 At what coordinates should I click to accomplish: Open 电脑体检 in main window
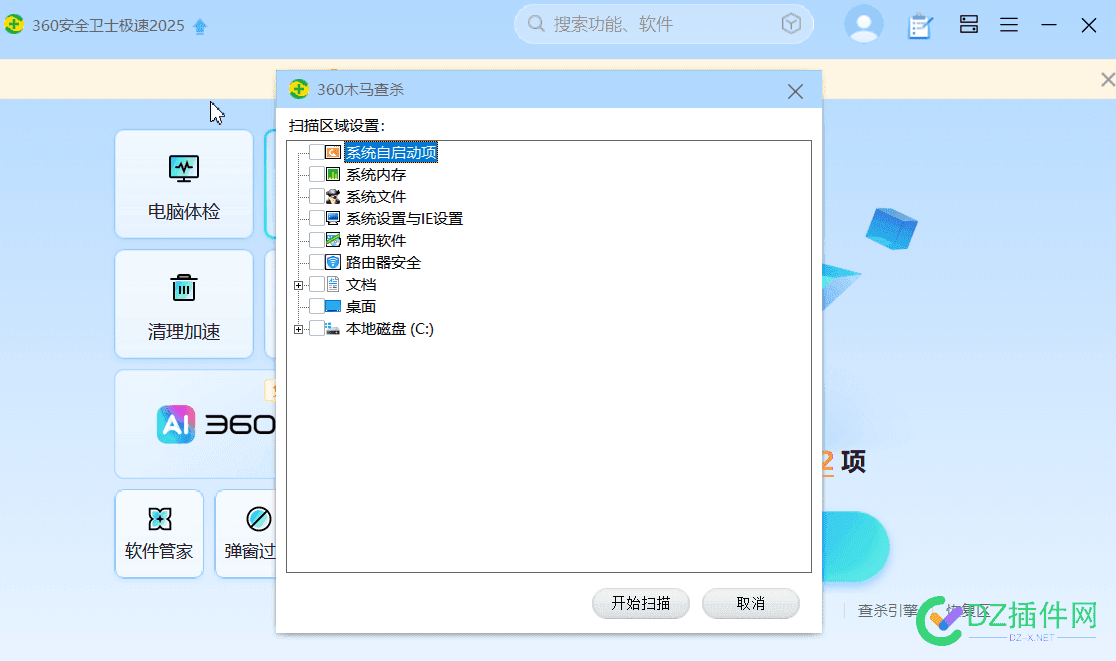[x=184, y=184]
